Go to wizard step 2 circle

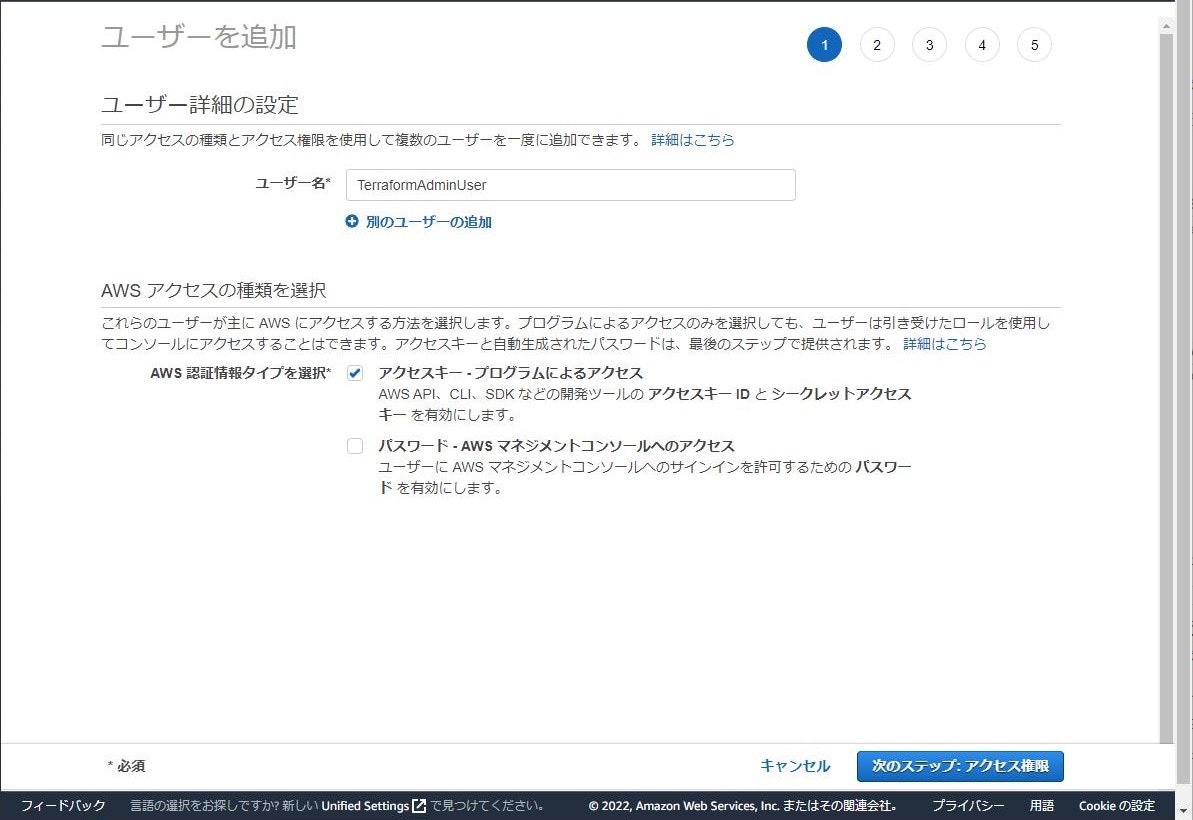pos(876,45)
